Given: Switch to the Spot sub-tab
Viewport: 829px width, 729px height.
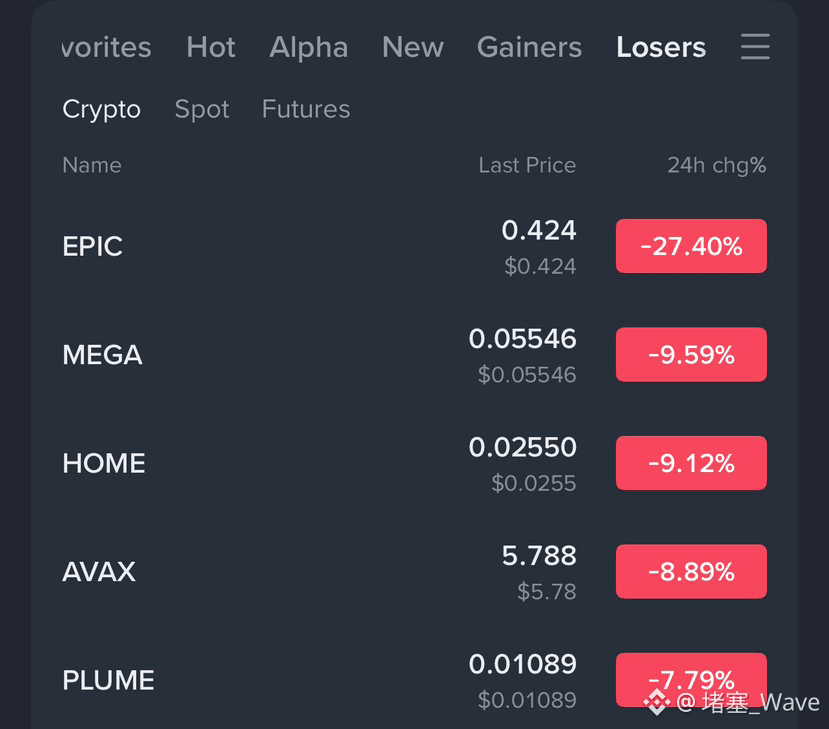Looking at the screenshot, I should (202, 109).
